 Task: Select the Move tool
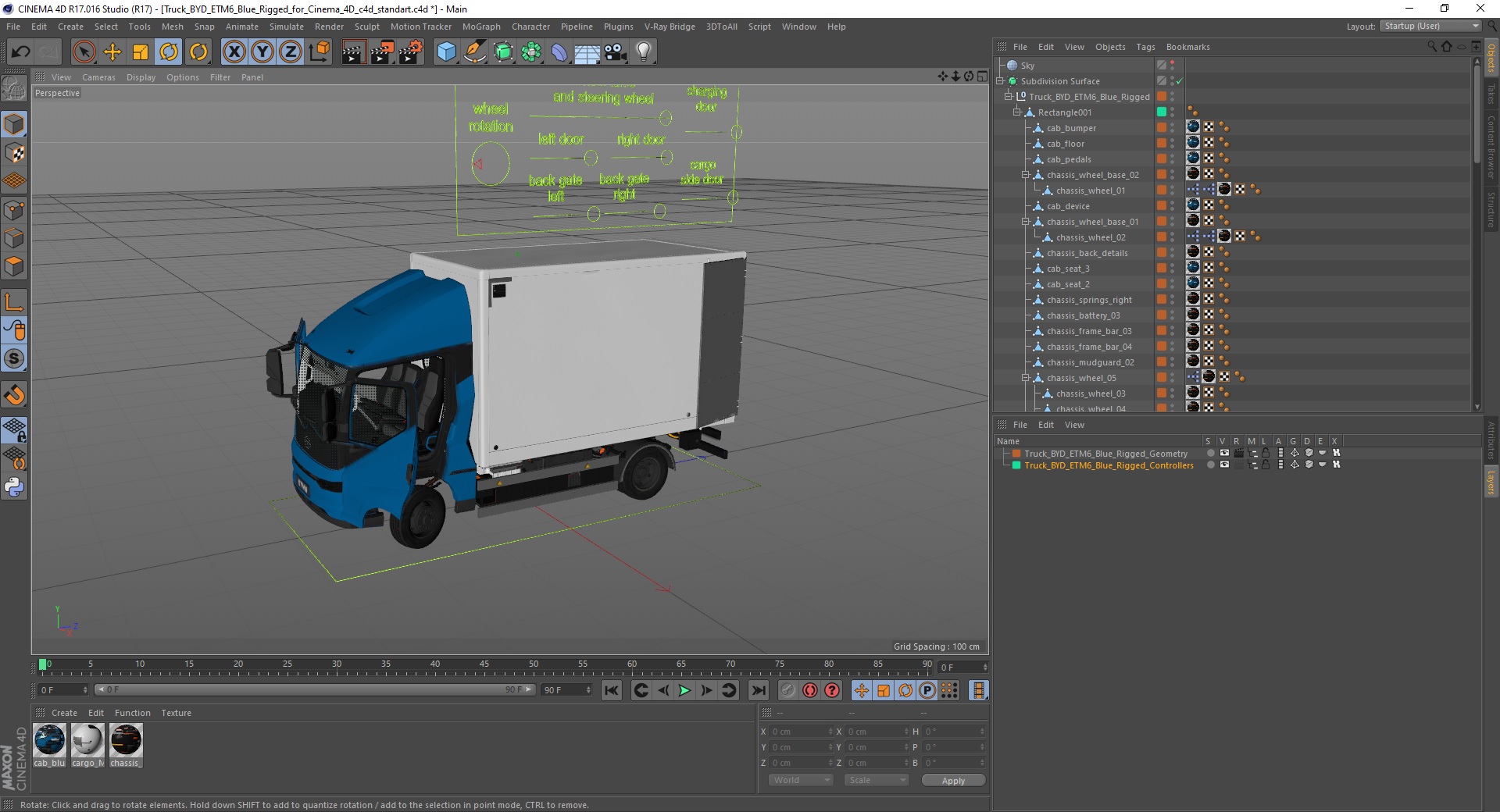[x=112, y=52]
